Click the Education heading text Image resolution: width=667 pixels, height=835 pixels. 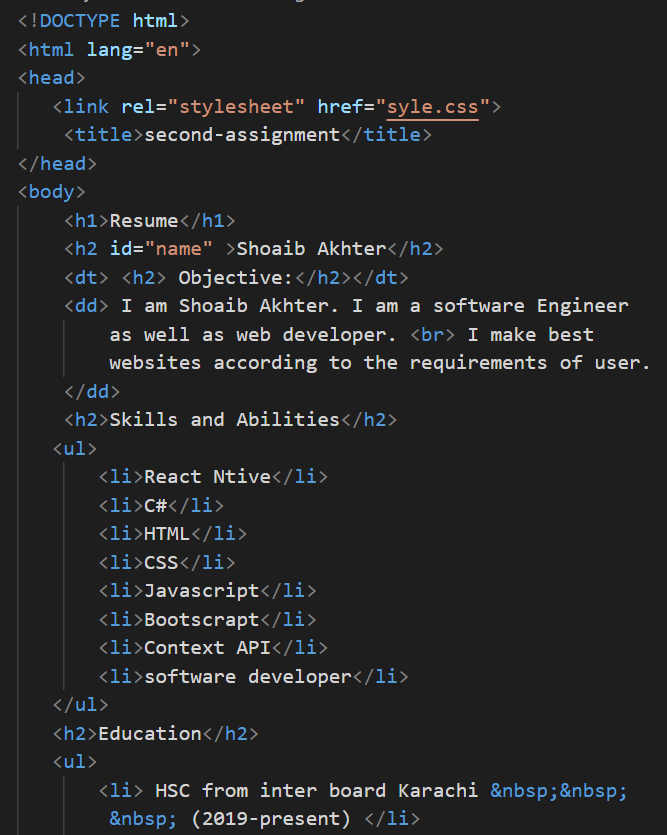pyautogui.click(x=150, y=733)
